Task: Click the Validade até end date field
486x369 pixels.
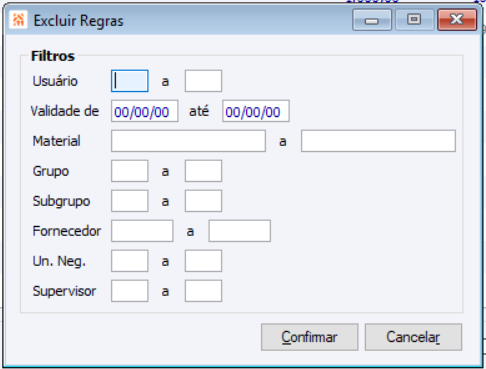Action: pos(256,111)
